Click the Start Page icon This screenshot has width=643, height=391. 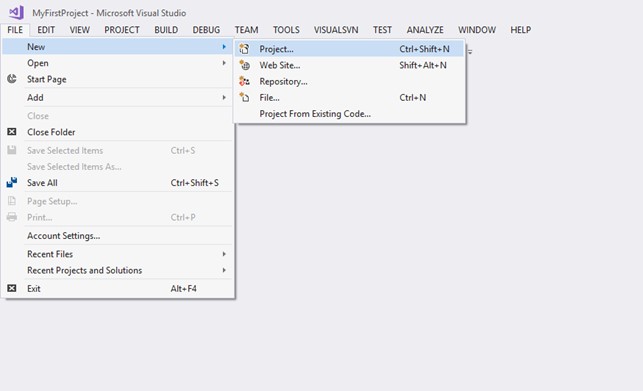pos(12,79)
